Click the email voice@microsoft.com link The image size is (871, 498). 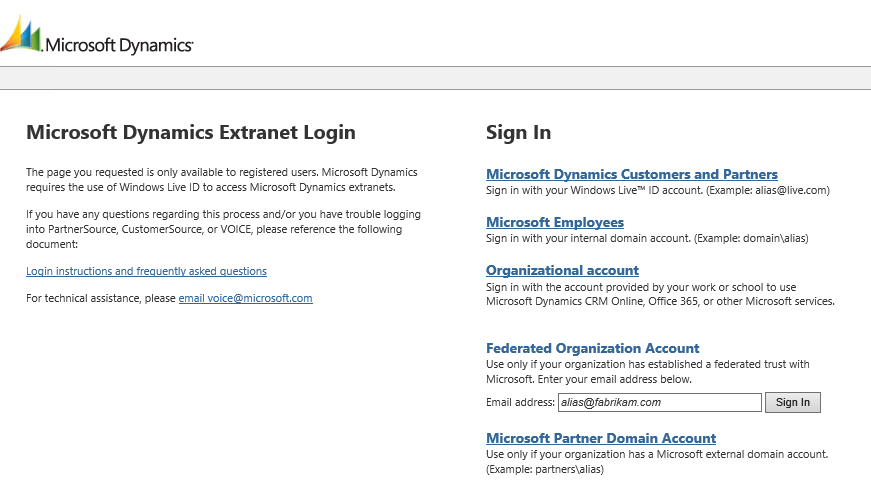pyautogui.click(x=245, y=298)
